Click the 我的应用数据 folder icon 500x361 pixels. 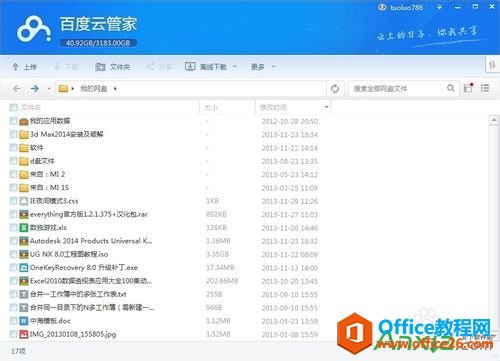(x=23, y=121)
